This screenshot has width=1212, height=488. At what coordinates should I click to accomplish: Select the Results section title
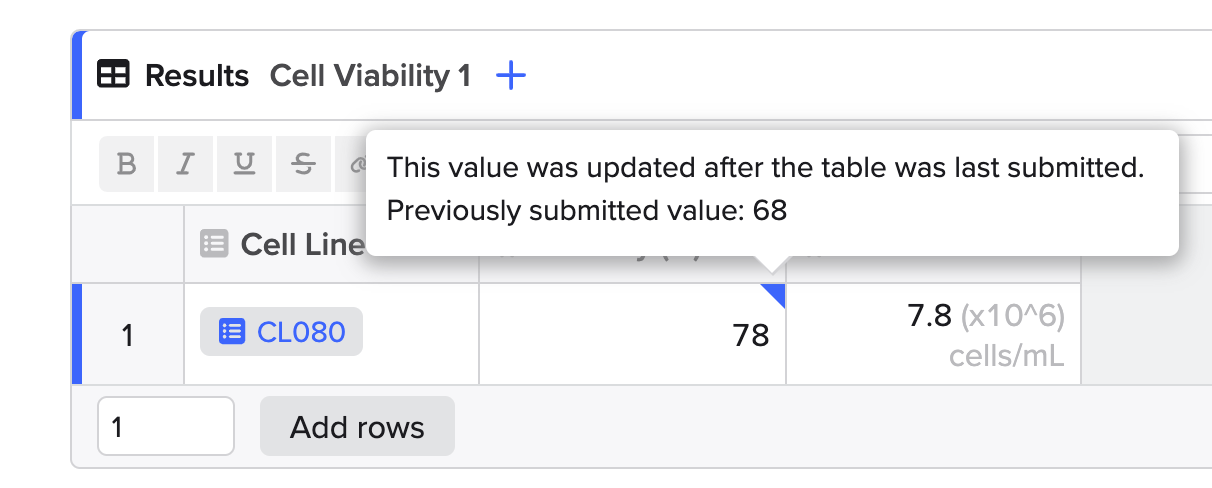[x=197, y=76]
